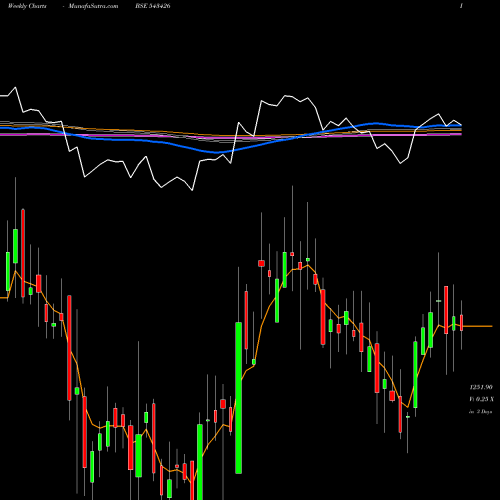Click the "1251.90" price value

[x=481, y=387]
